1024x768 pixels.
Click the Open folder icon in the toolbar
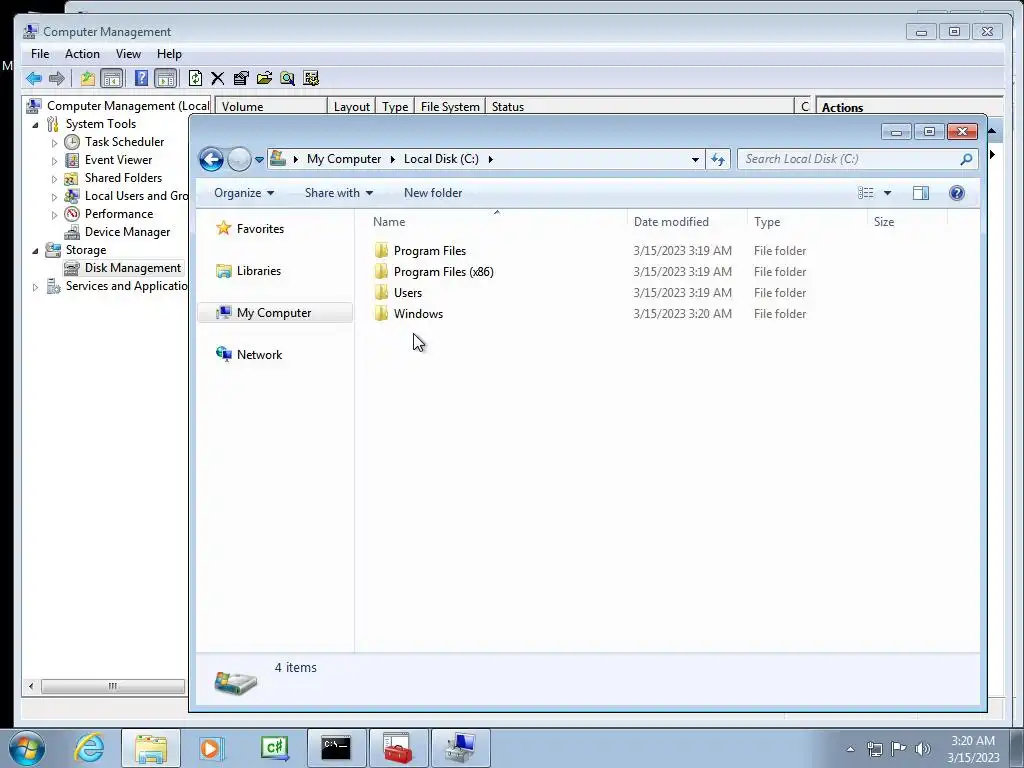coord(264,79)
